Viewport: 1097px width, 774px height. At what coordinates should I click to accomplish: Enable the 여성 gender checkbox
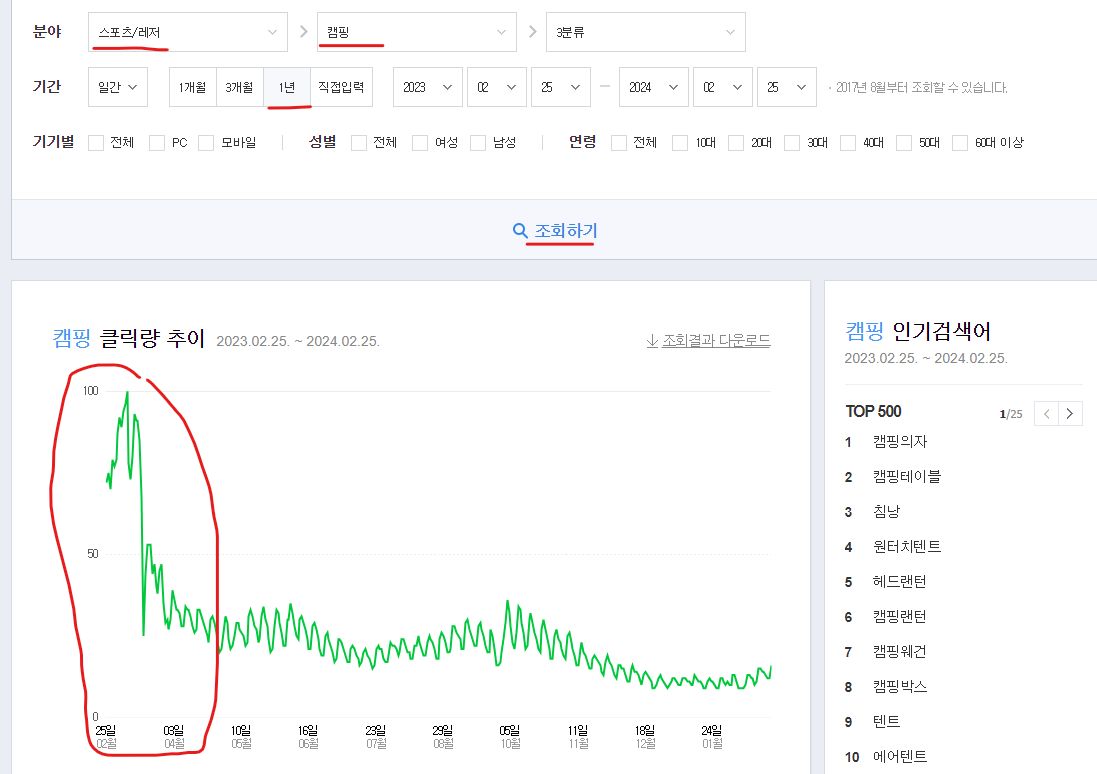point(420,142)
